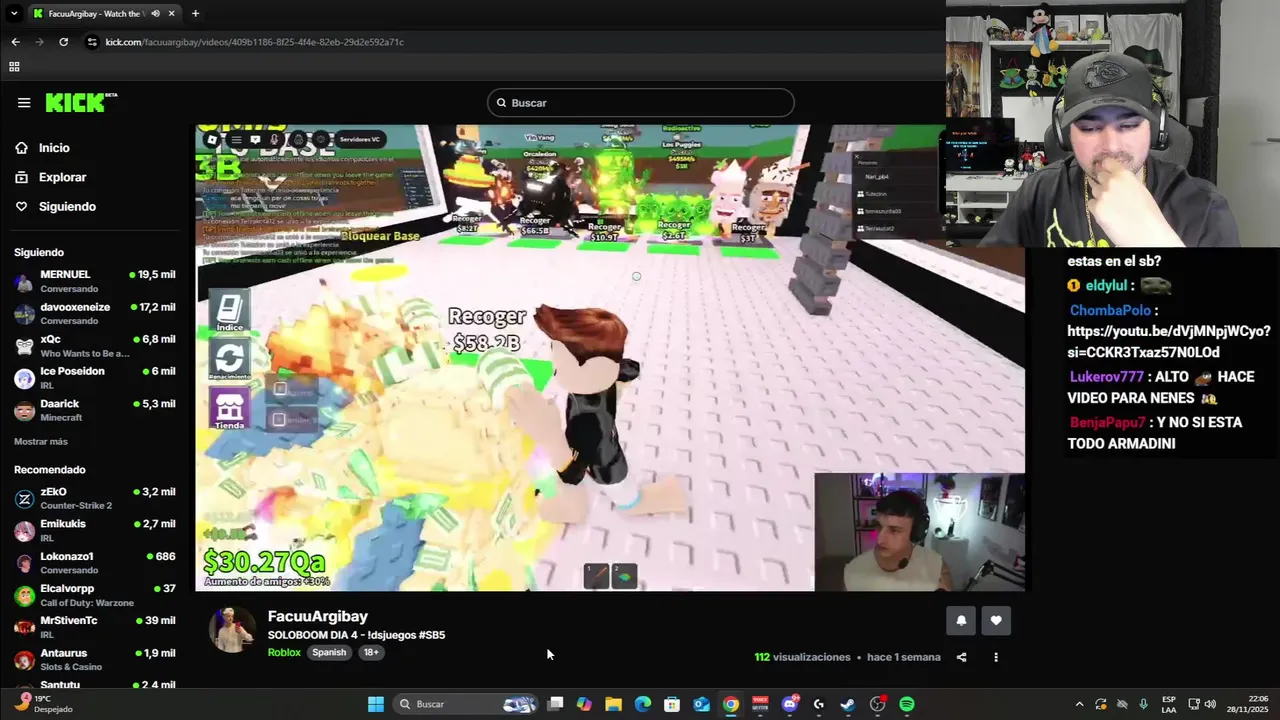The height and width of the screenshot is (720, 1280).
Task: Go back to previous page
Action: 15,42
